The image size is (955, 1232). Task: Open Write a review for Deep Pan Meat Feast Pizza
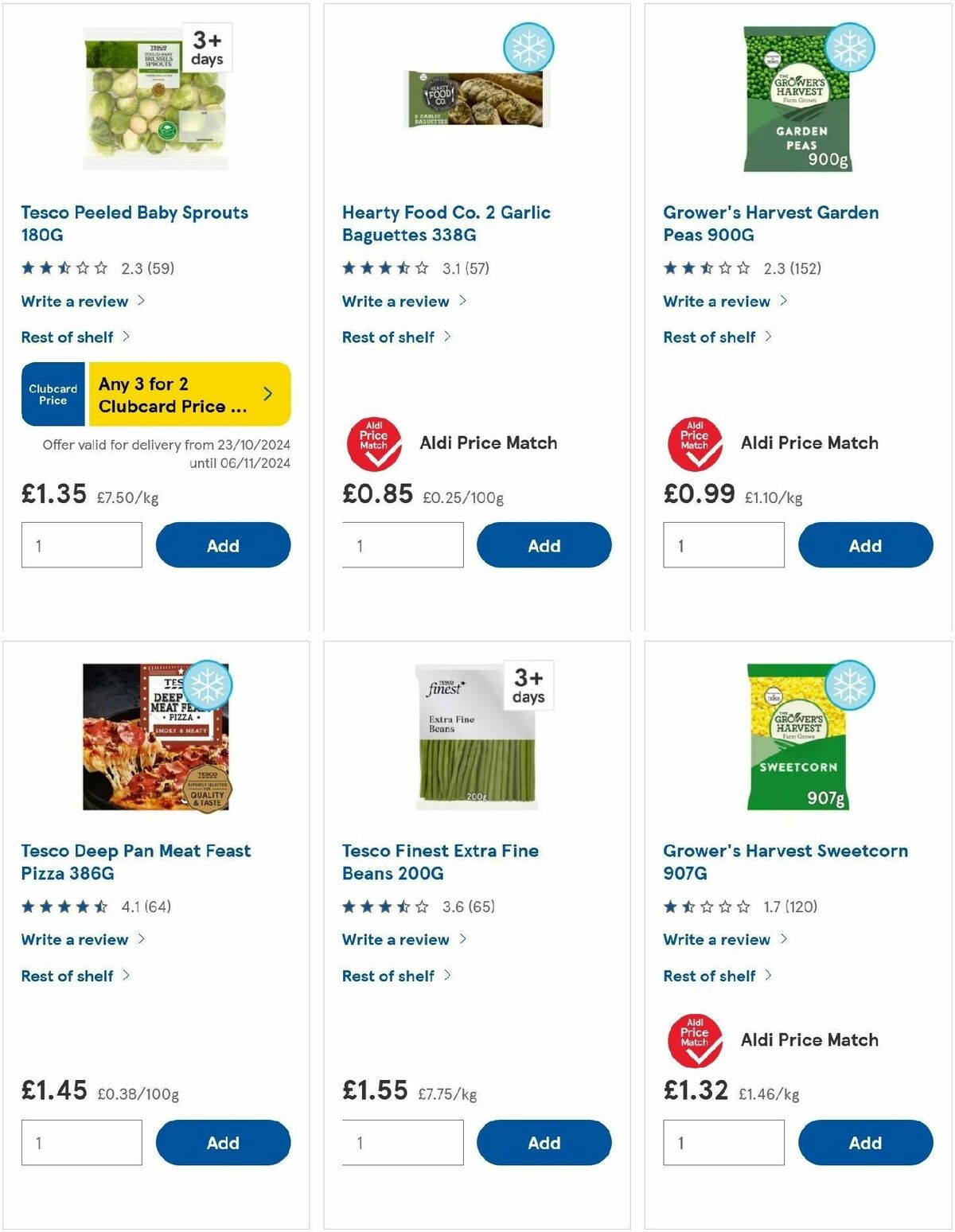point(75,939)
